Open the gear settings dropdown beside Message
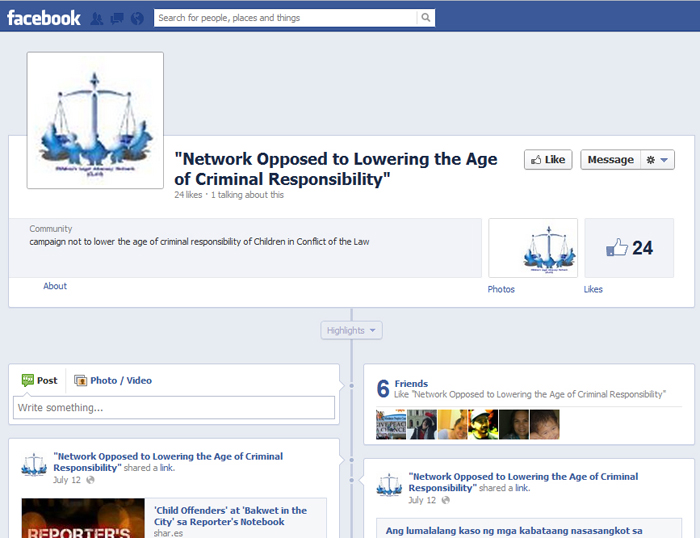This screenshot has height=538, width=700. click(659, 160)
